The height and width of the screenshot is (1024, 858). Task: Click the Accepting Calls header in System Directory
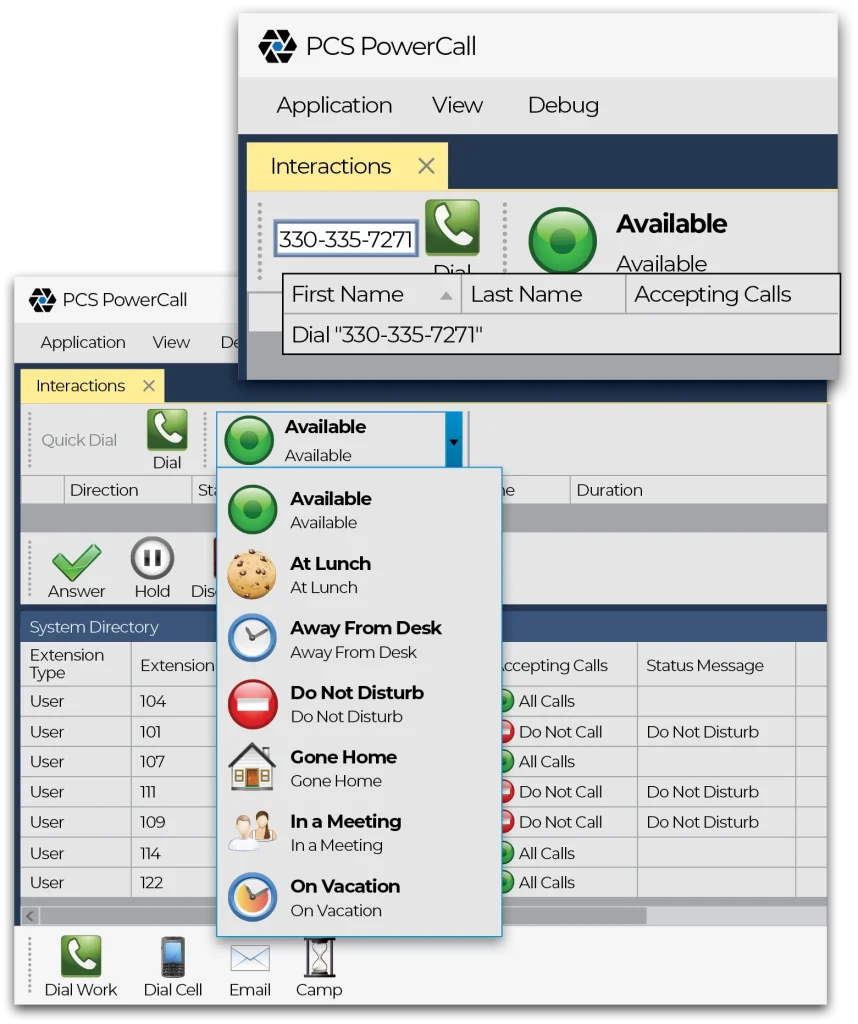click(569, 665)
